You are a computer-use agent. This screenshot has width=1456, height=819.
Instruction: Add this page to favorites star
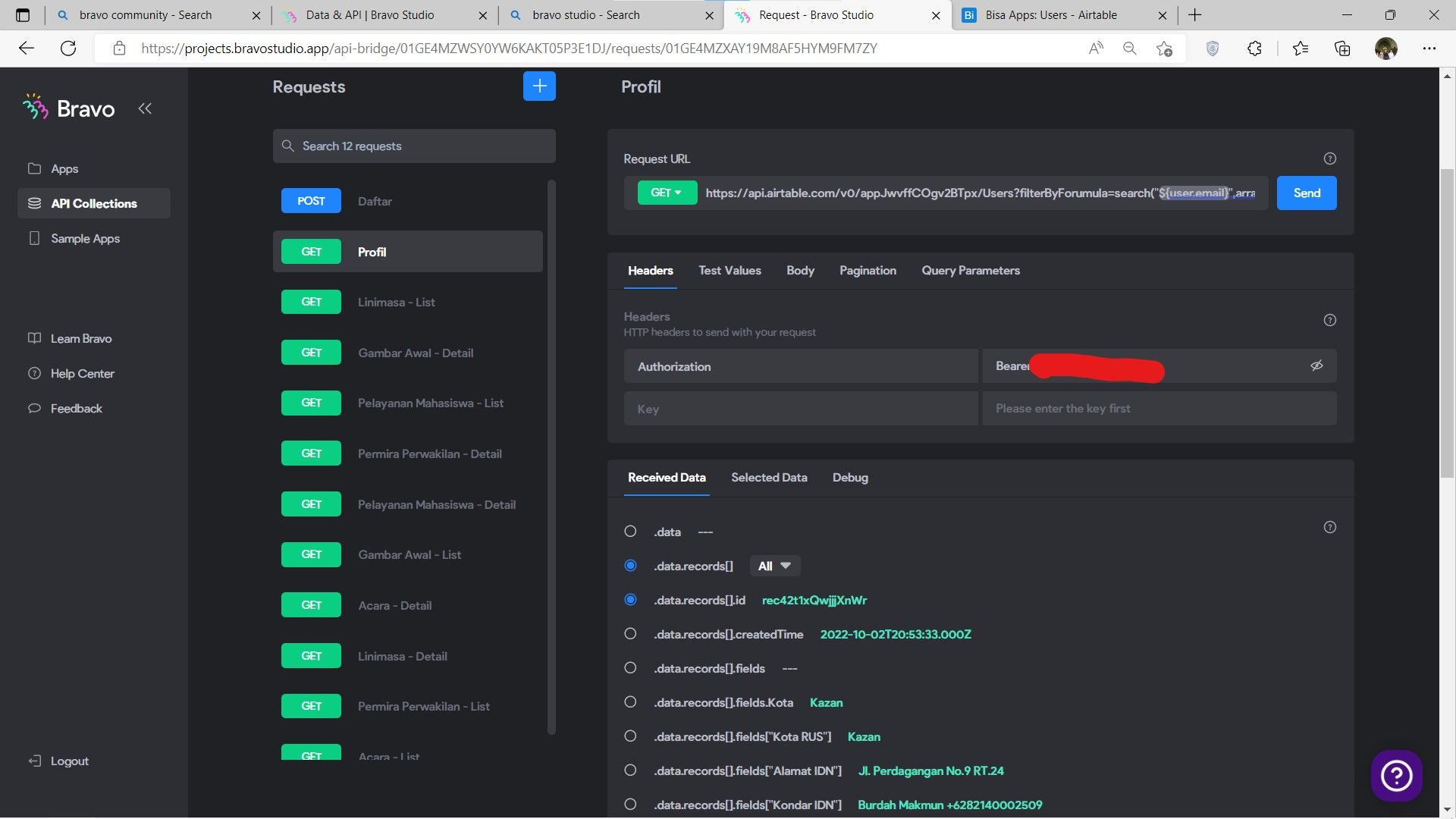(x=1164, y=49)
